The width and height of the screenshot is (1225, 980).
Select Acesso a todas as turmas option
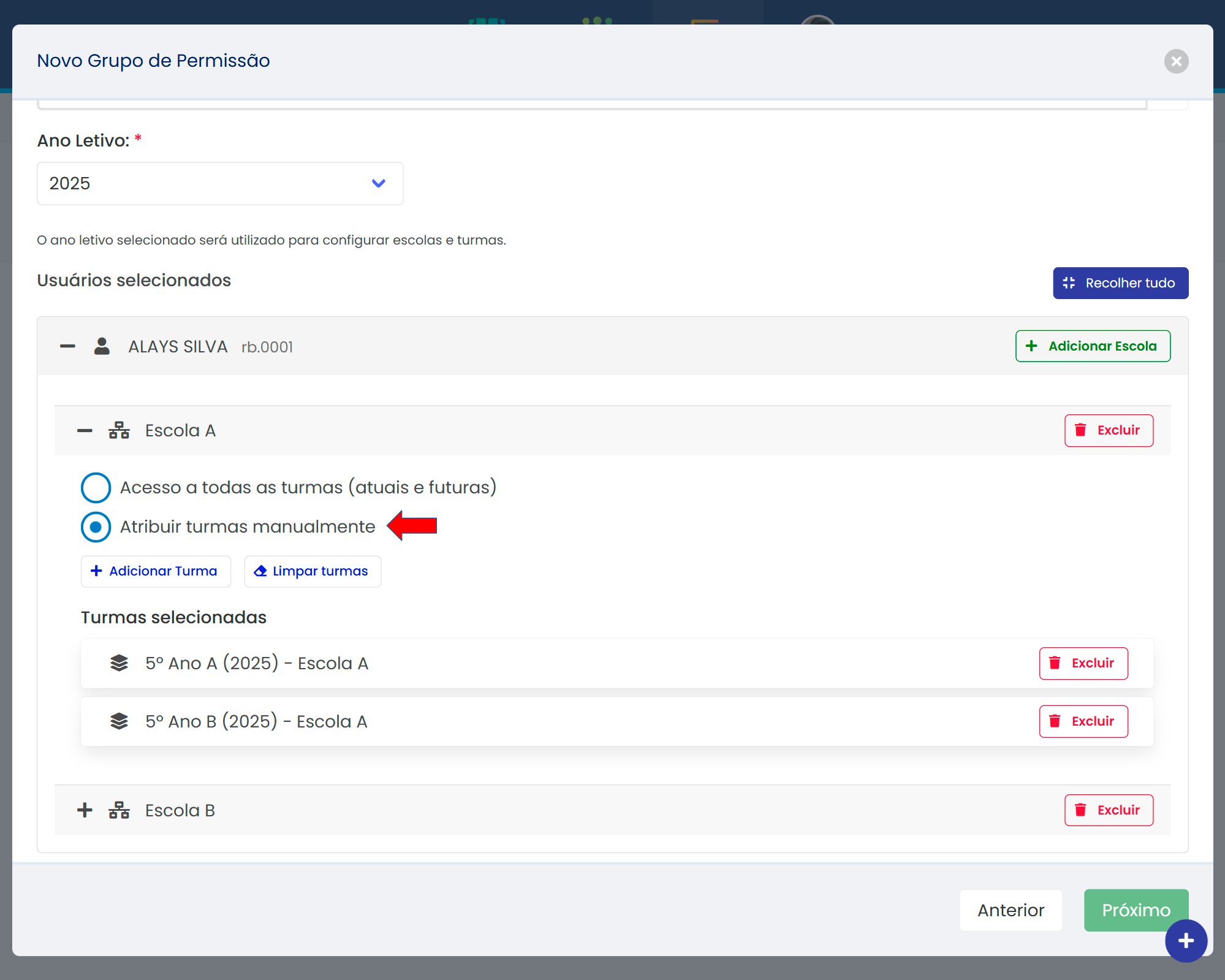(x=96, y=487)
